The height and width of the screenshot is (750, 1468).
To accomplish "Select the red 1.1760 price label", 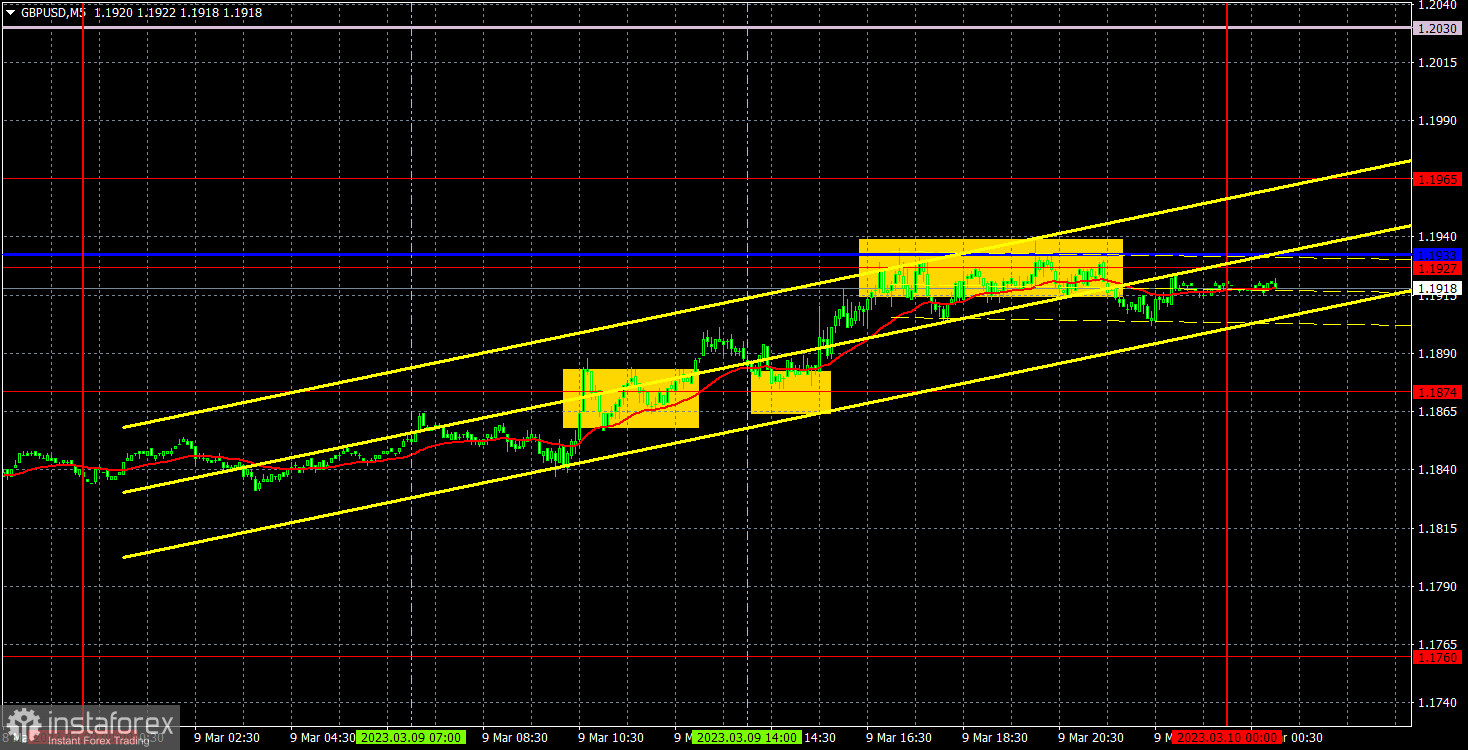I will (1438, 657).
